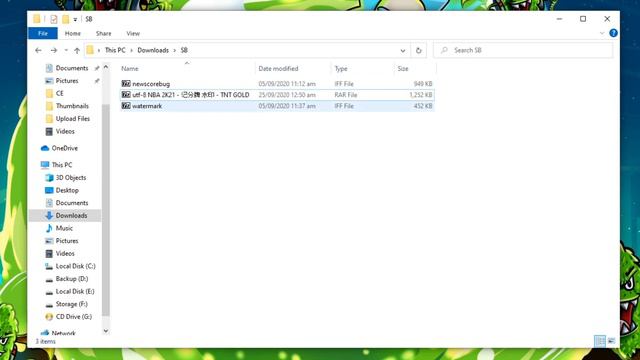Click the watermark file icon

click(x=126, y=105)
